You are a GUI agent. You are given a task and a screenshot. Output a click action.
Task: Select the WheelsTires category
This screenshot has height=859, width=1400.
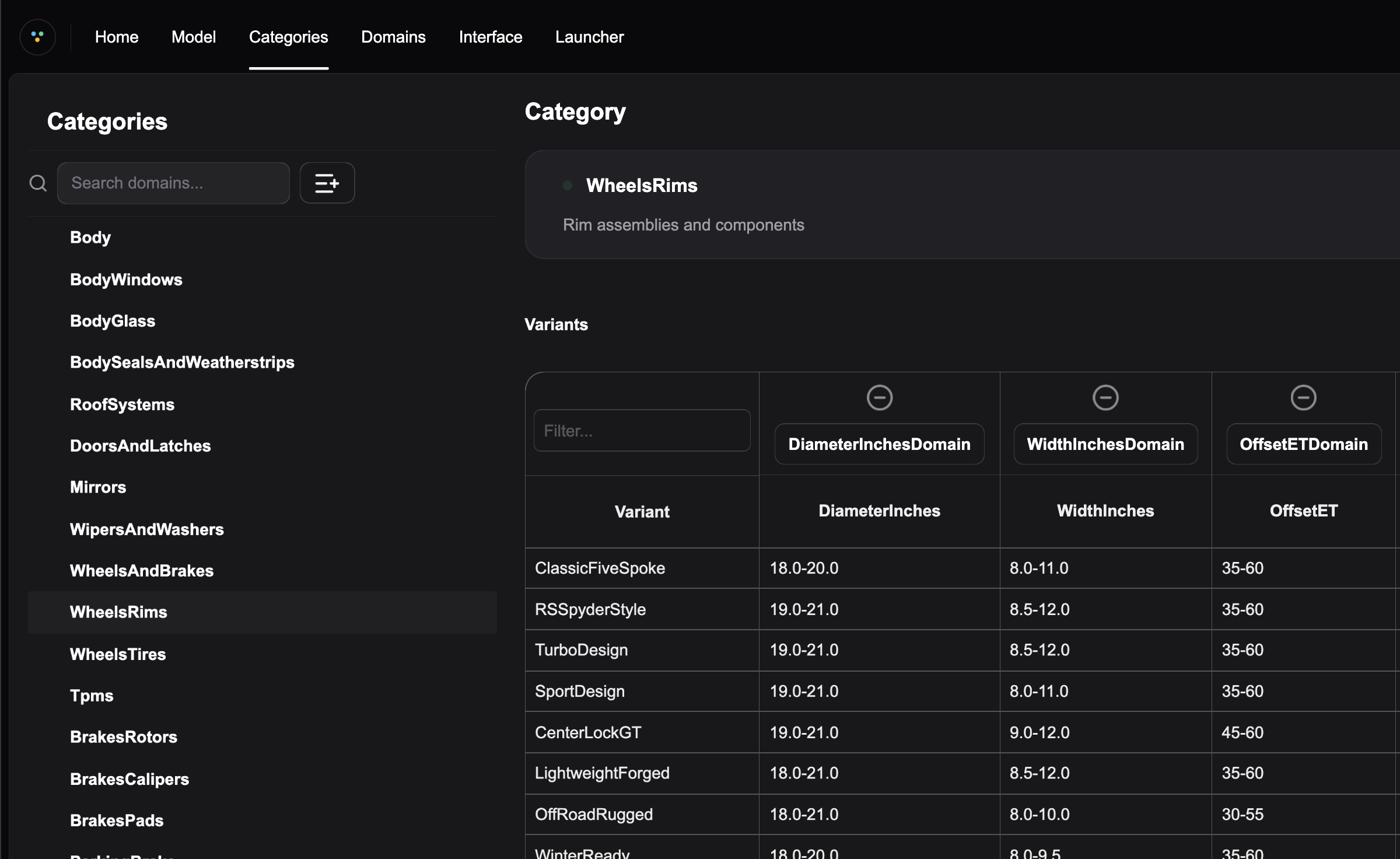pyautogui.click(x=118, y=654)
